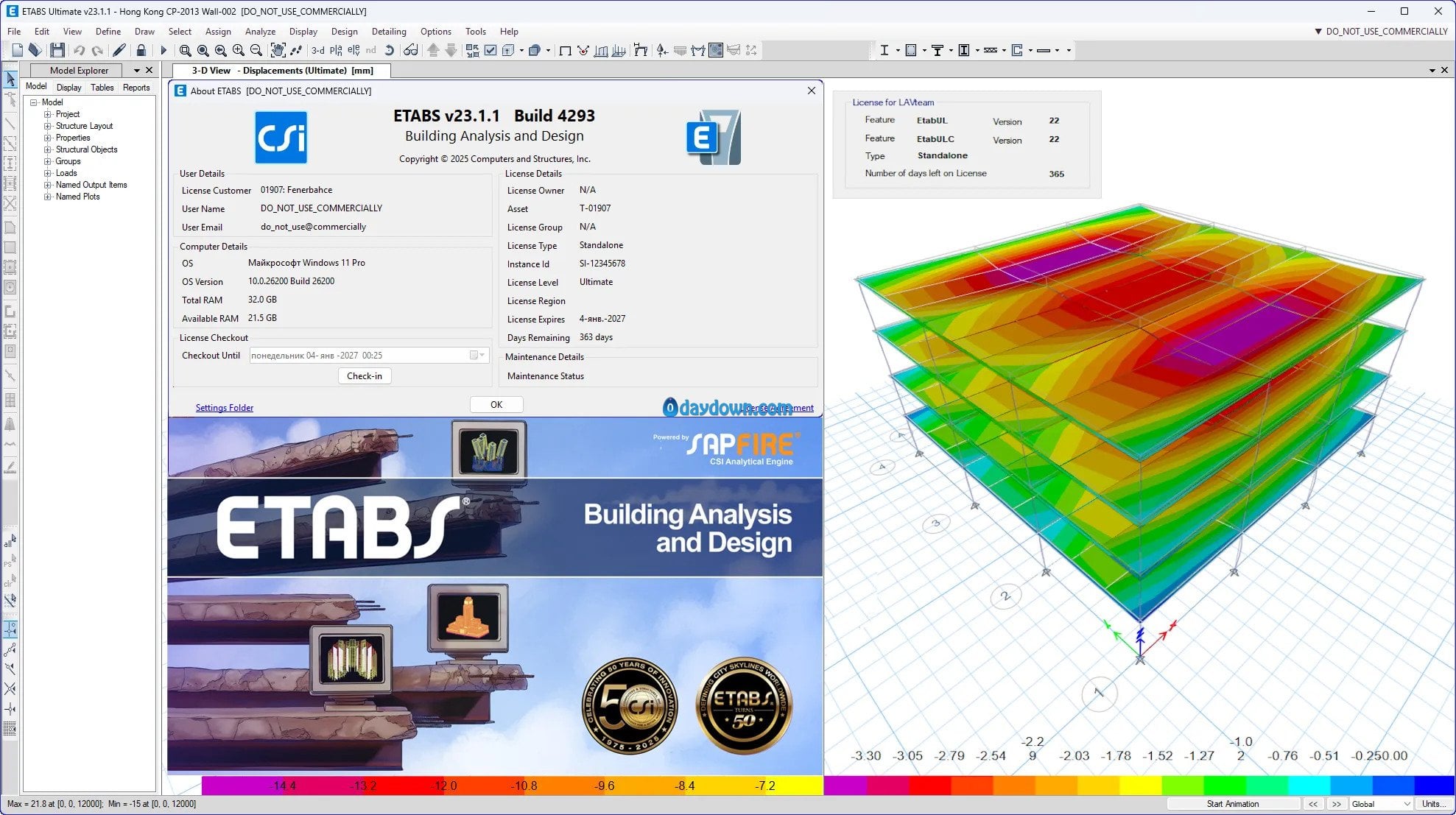
Task: Select the pointer tool in left sidebar
Action: (x=10, y=79)
